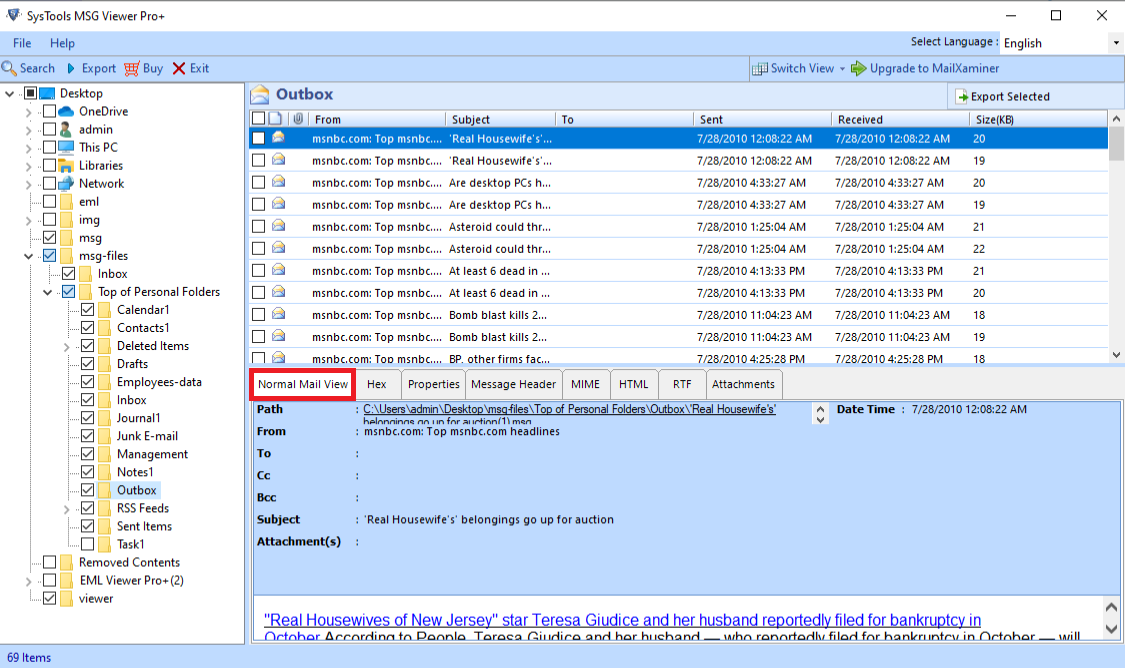
Task: Uncheck the Sent Items folder checkbox
Action: [x=88, y=526]
